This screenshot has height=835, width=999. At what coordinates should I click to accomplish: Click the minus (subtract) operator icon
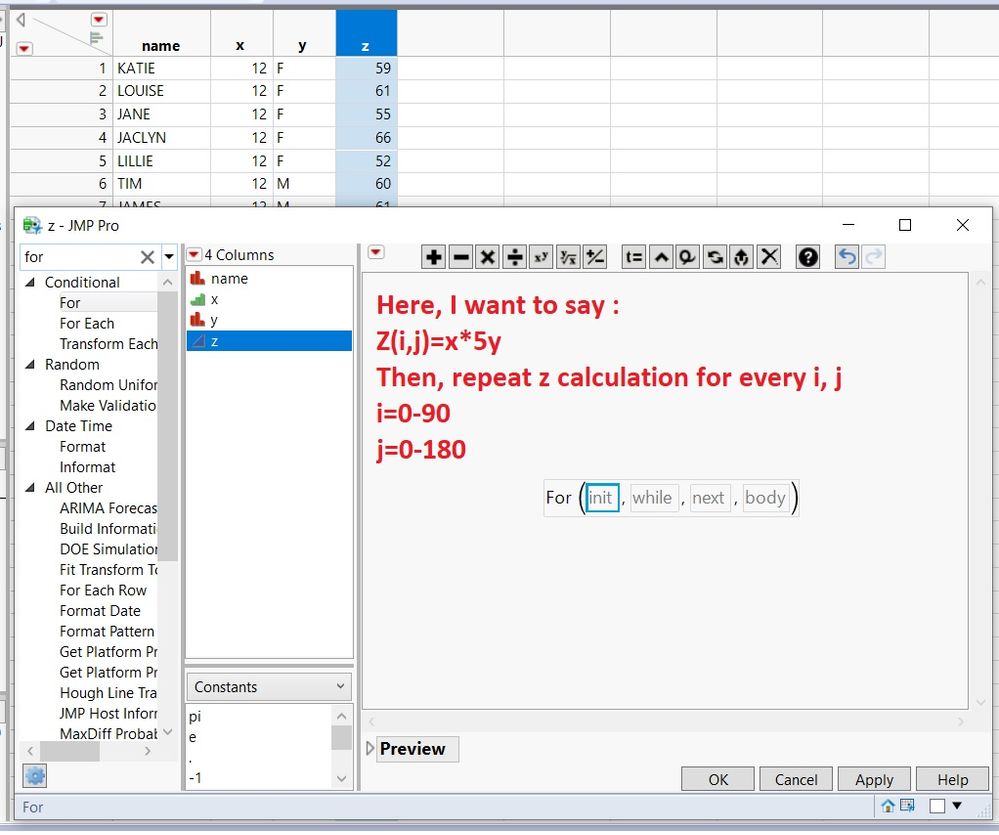pos(461,257)
